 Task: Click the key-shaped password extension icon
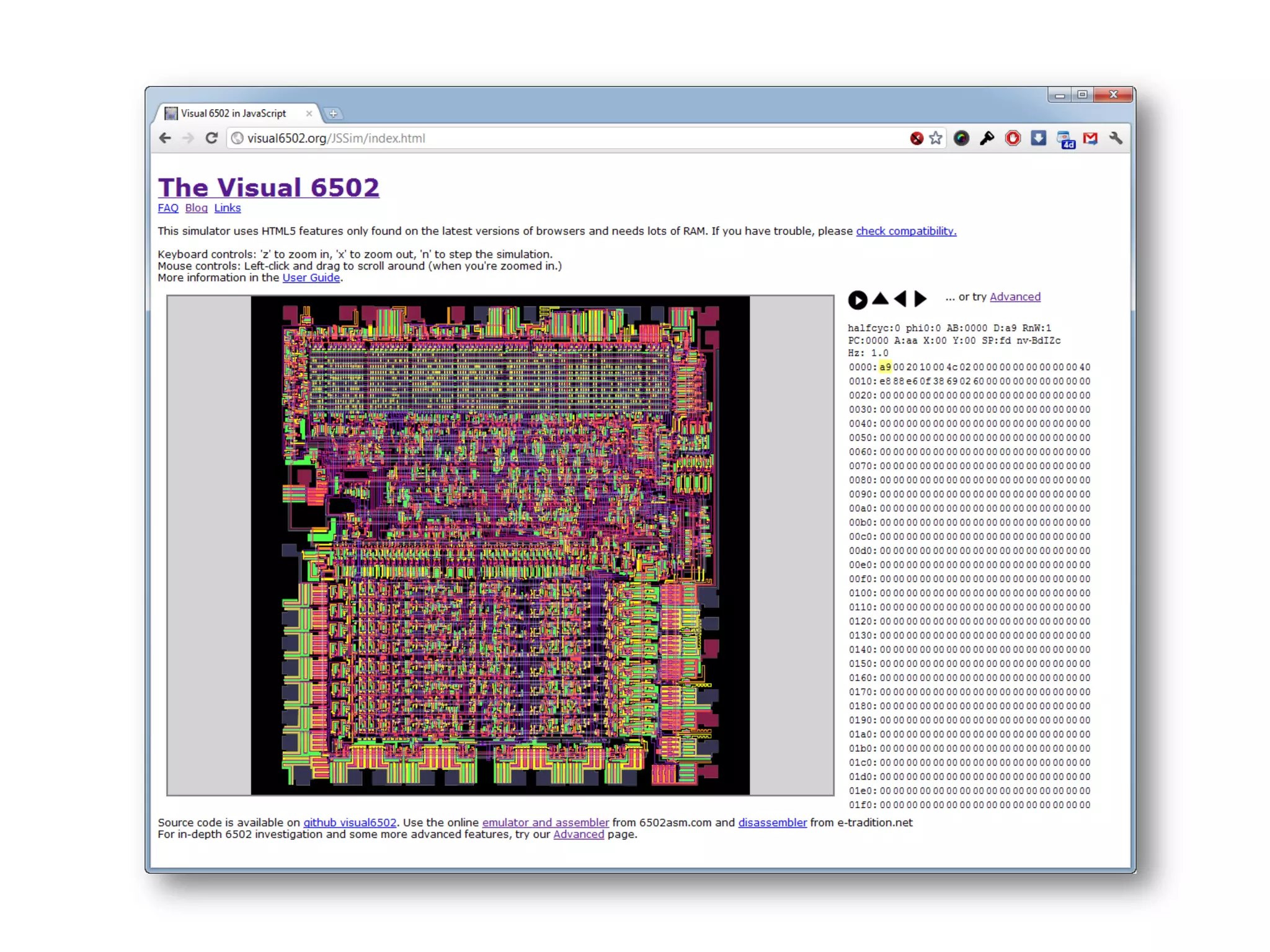pos(987,138)
